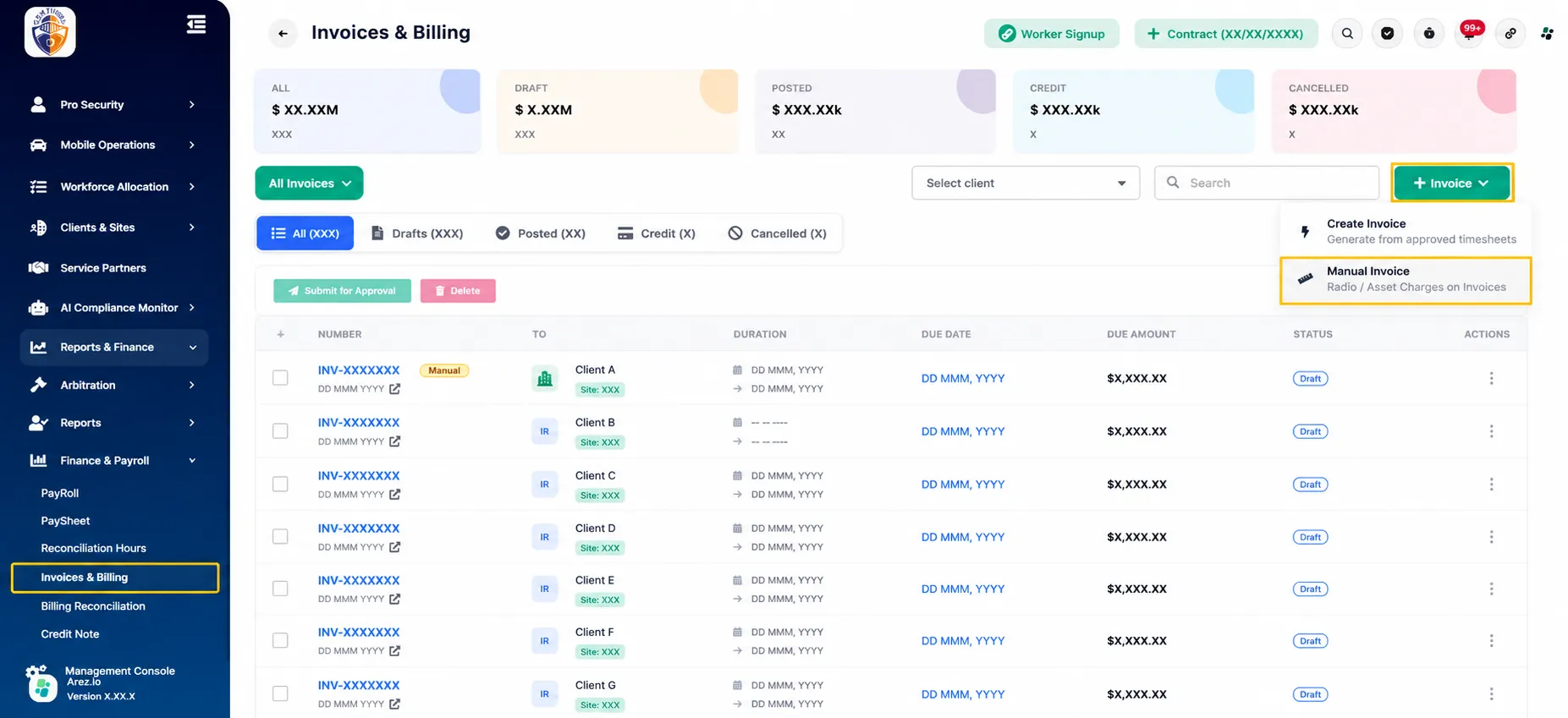Click the invoice Search field

[x=1267, y=184]
